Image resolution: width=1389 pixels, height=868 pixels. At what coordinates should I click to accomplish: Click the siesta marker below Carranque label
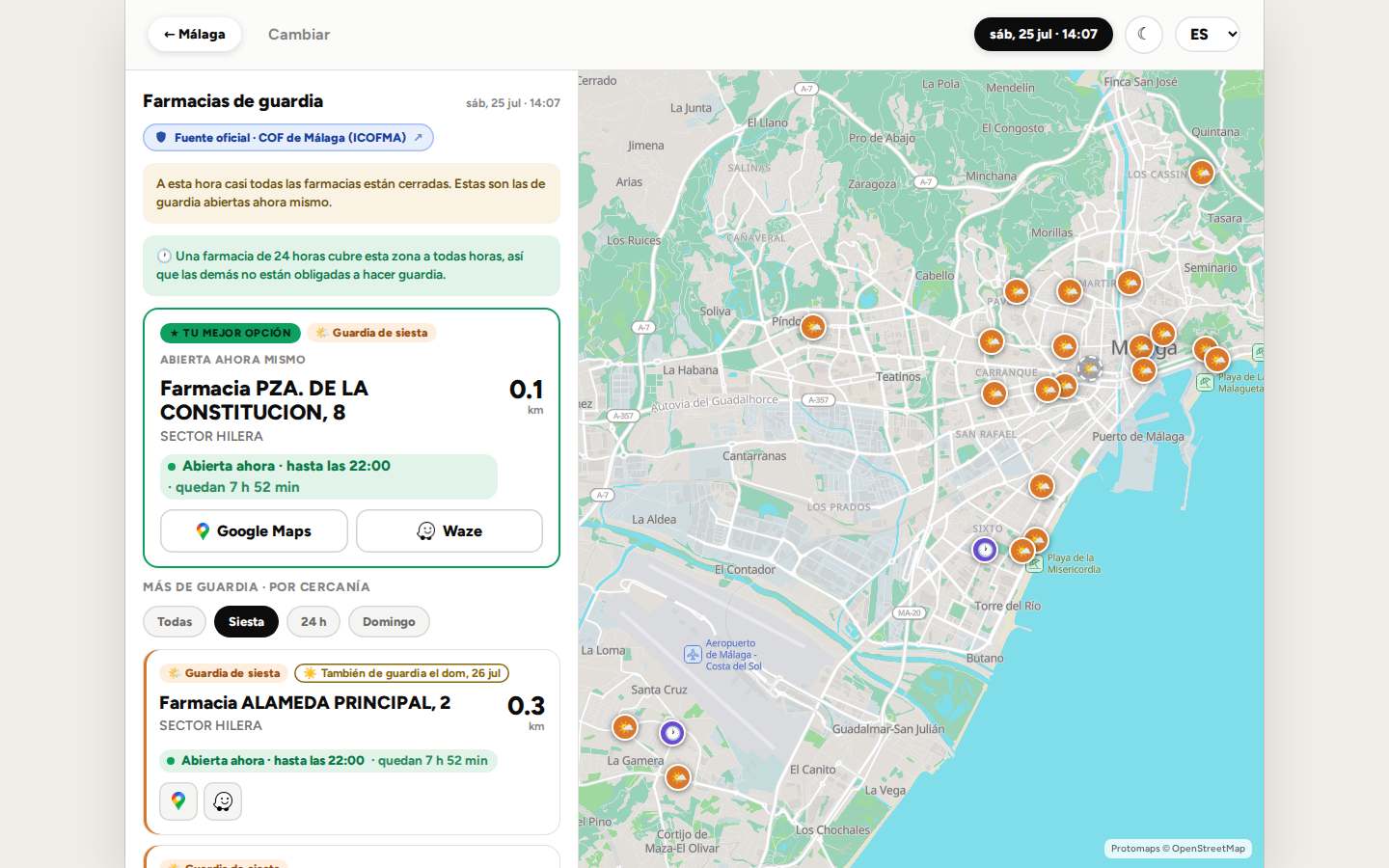tap(994, 393)
